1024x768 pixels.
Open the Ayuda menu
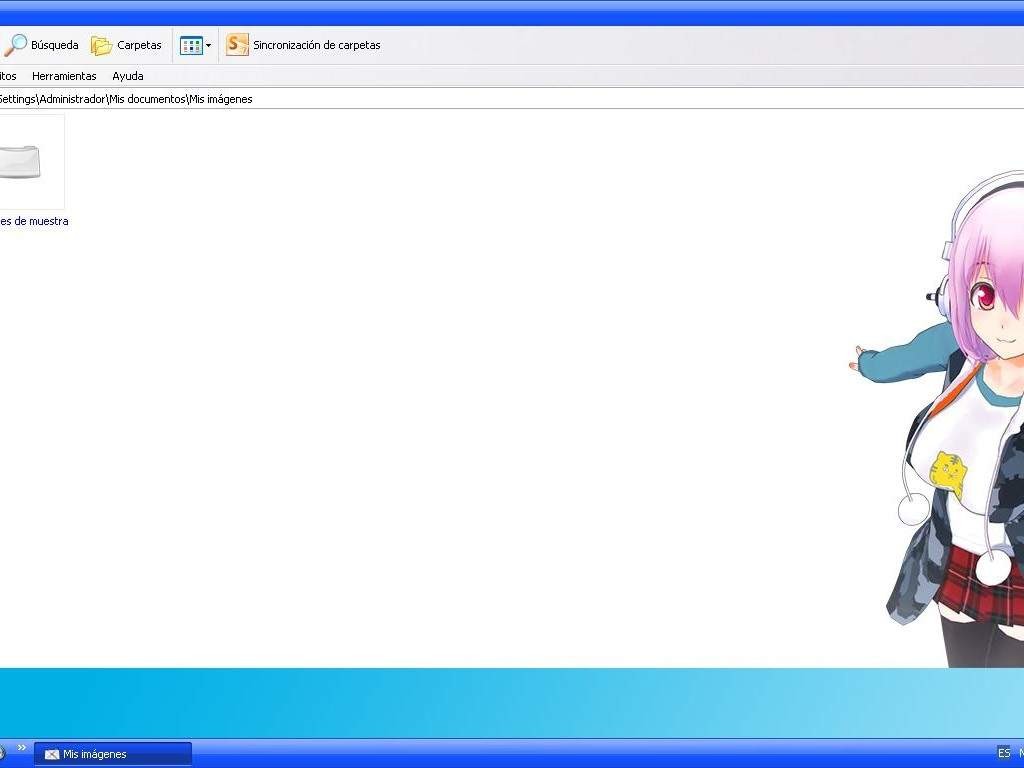pos(127,76)
